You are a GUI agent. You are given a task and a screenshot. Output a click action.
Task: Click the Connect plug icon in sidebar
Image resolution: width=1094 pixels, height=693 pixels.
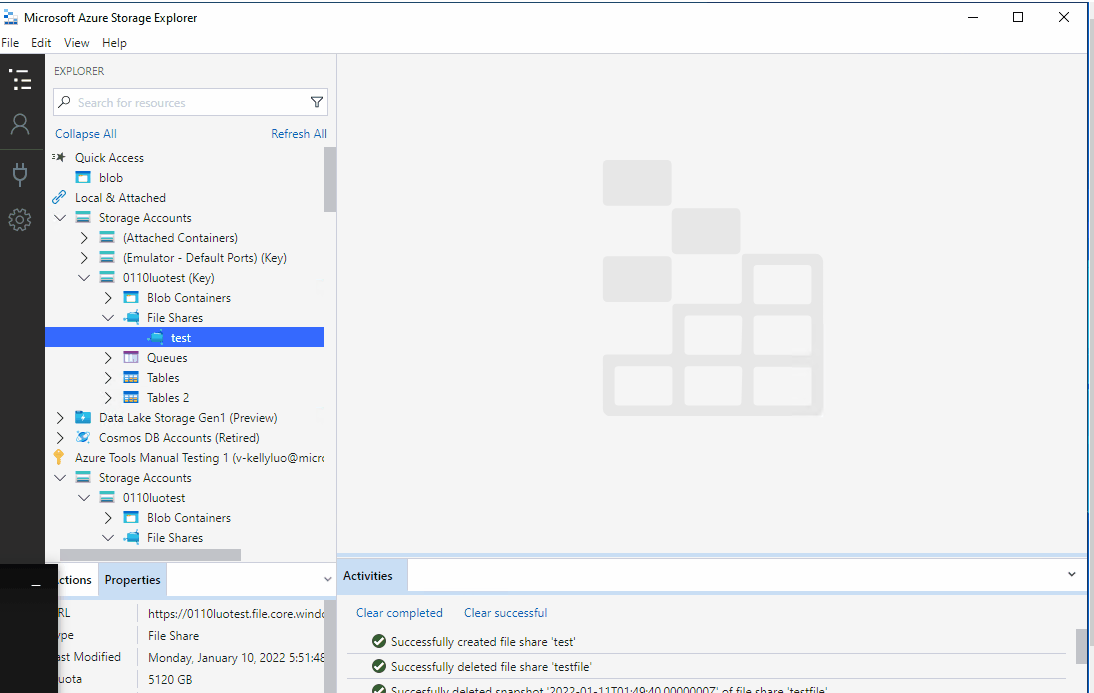20,173
